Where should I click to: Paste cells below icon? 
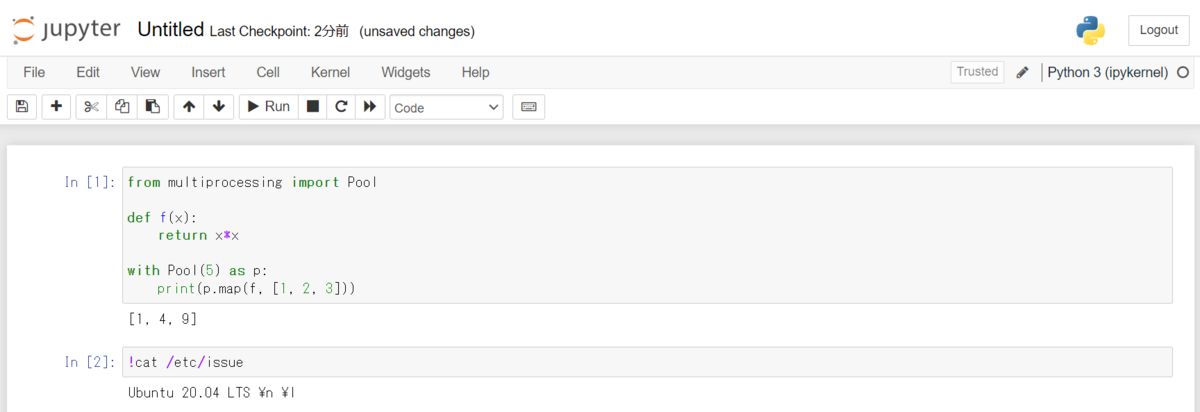[152, 107]
